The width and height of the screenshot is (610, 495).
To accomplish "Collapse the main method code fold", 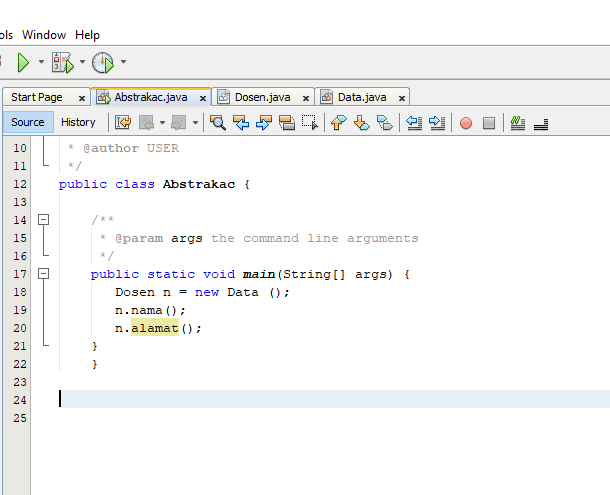I will click(x=43, y=273).
